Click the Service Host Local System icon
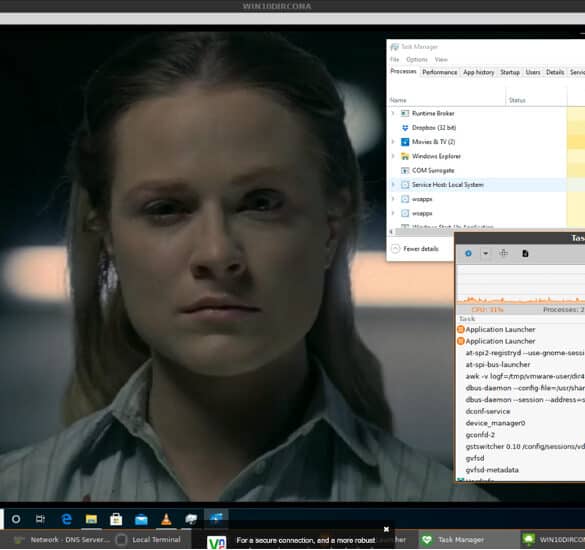This screenshot has height=550, width=585. [405, 185]
